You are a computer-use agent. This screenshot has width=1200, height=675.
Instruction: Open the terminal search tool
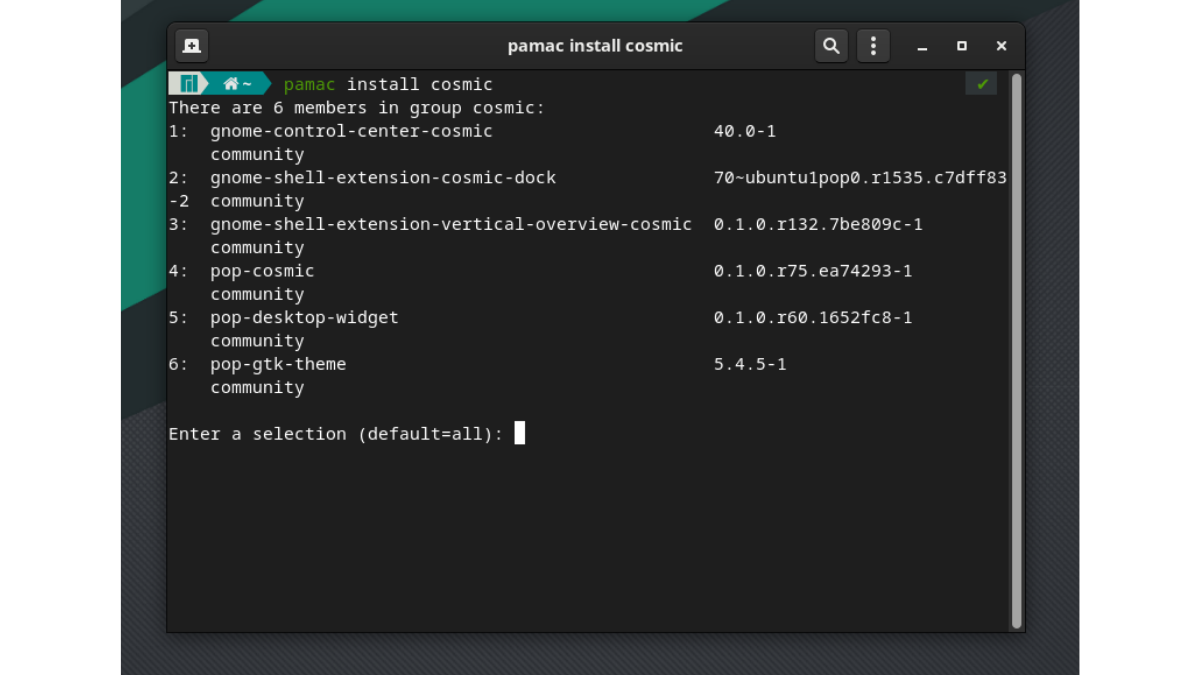(831, 46)
